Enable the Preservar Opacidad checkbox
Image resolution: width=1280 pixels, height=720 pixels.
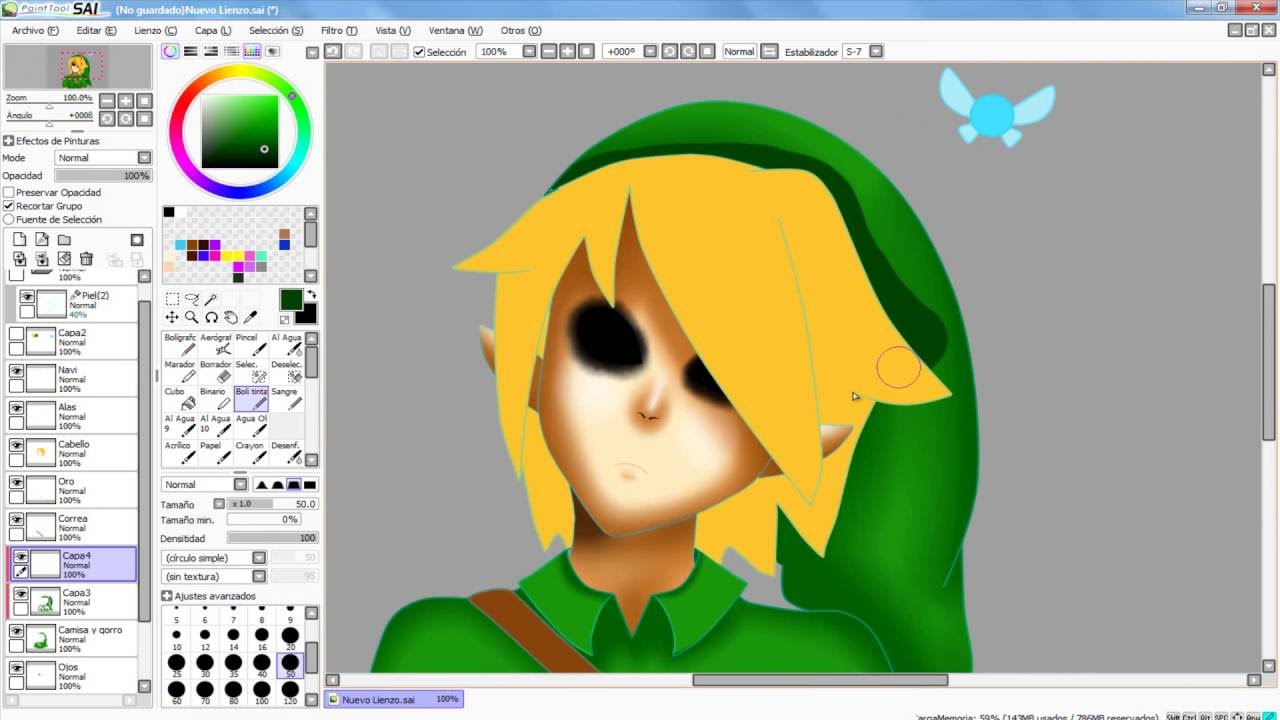tap(9, 192)
